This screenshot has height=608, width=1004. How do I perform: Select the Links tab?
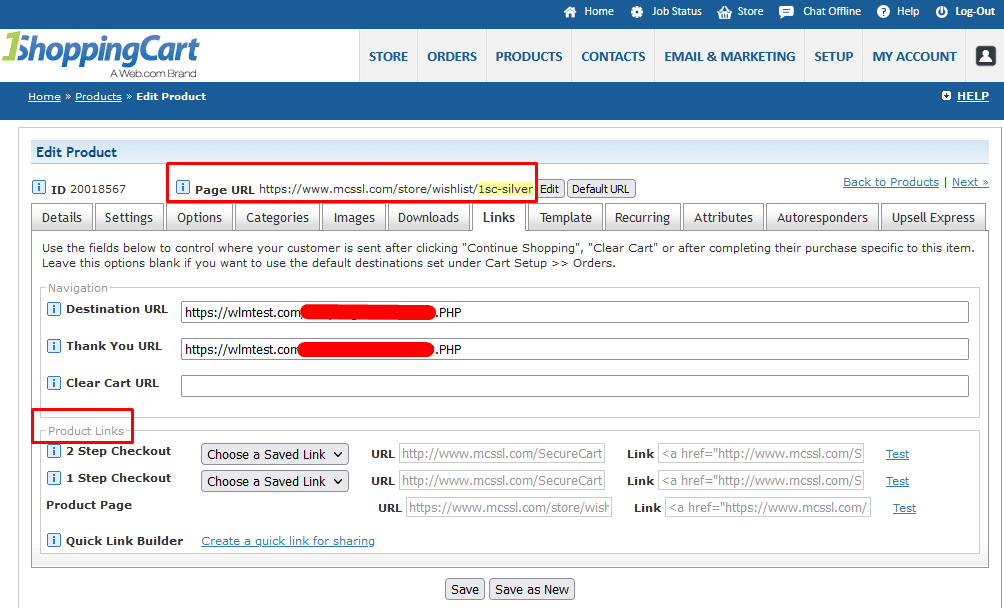[x=499, y=218]
